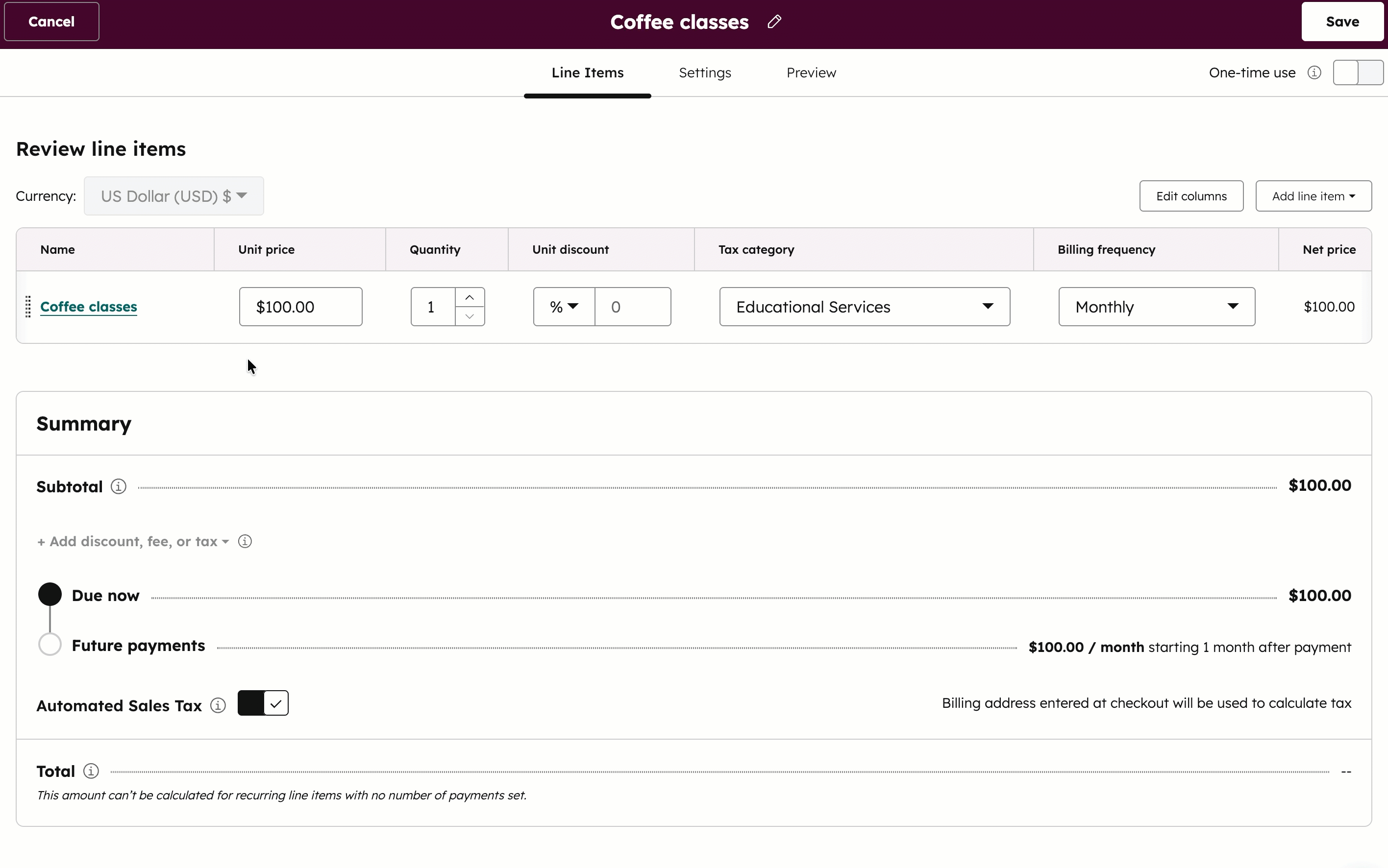Open the Tax category Educational Services dropdown
The height and width of the screenshot is (868, 1388).
[864, 307]
